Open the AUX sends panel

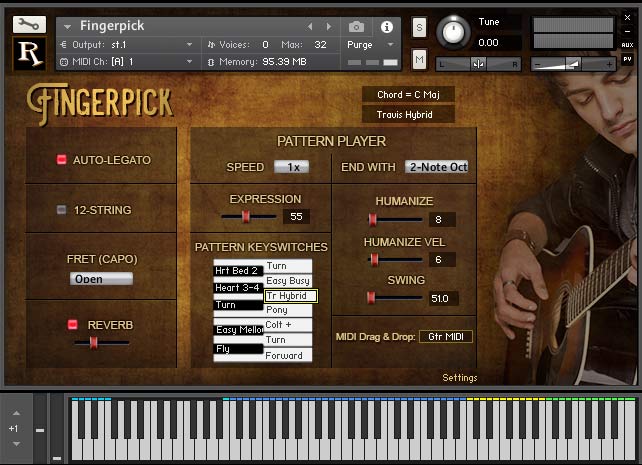pos(627,45)
